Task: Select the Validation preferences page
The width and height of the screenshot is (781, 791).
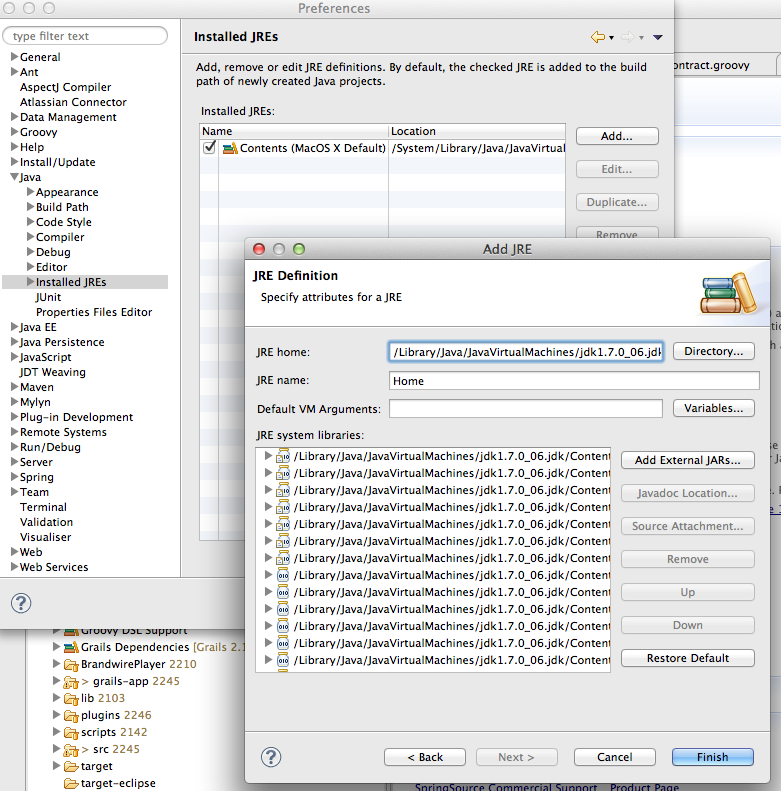Action: coord(46,522)
